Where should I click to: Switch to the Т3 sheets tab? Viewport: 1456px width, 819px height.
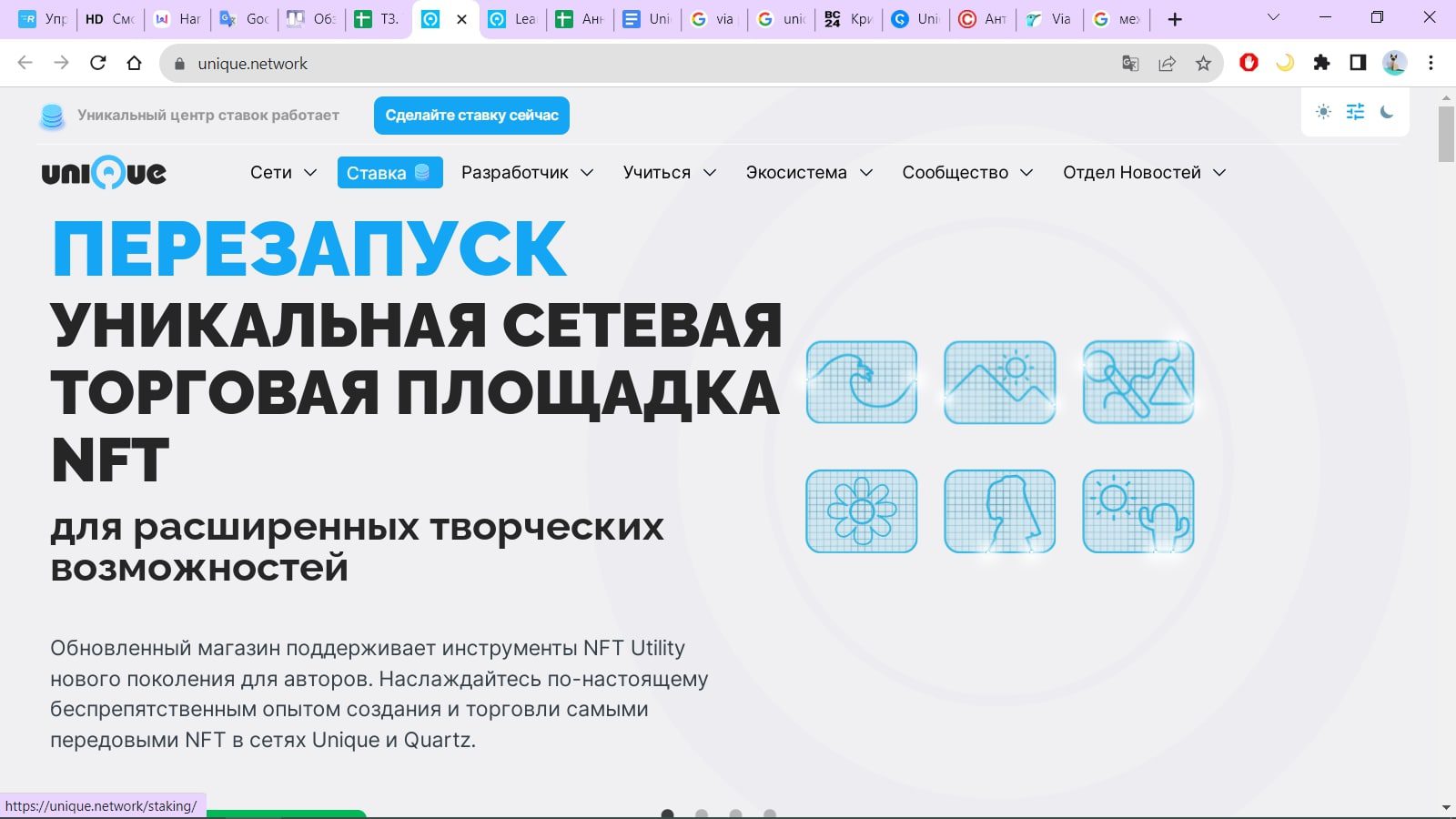378,19
